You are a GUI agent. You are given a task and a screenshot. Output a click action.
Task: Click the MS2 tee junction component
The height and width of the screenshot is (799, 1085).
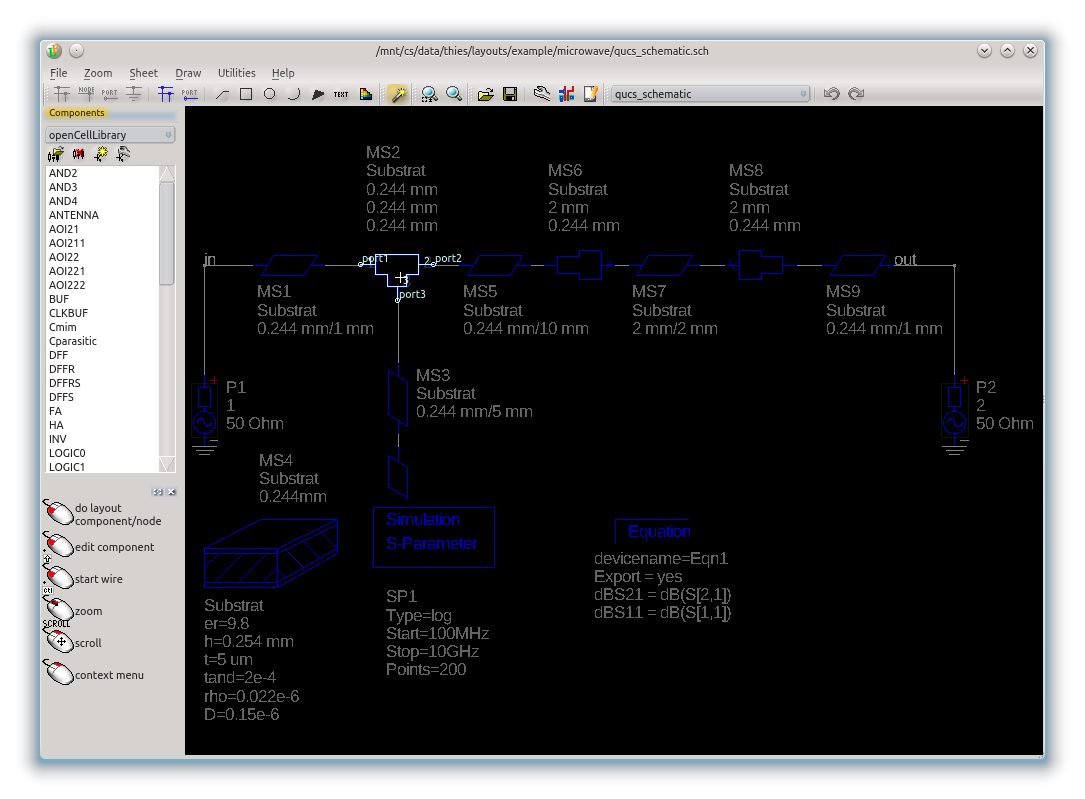(397, 270)
